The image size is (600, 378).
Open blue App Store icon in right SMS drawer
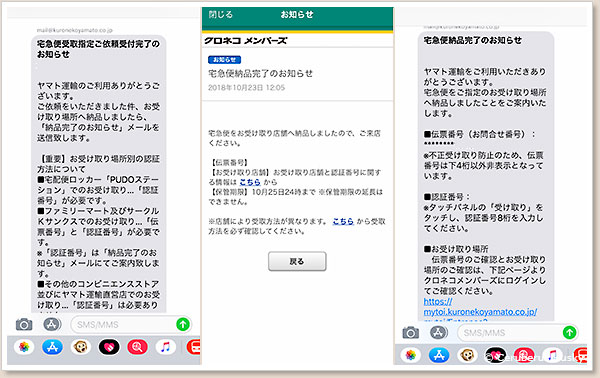[x=439, y=355]
